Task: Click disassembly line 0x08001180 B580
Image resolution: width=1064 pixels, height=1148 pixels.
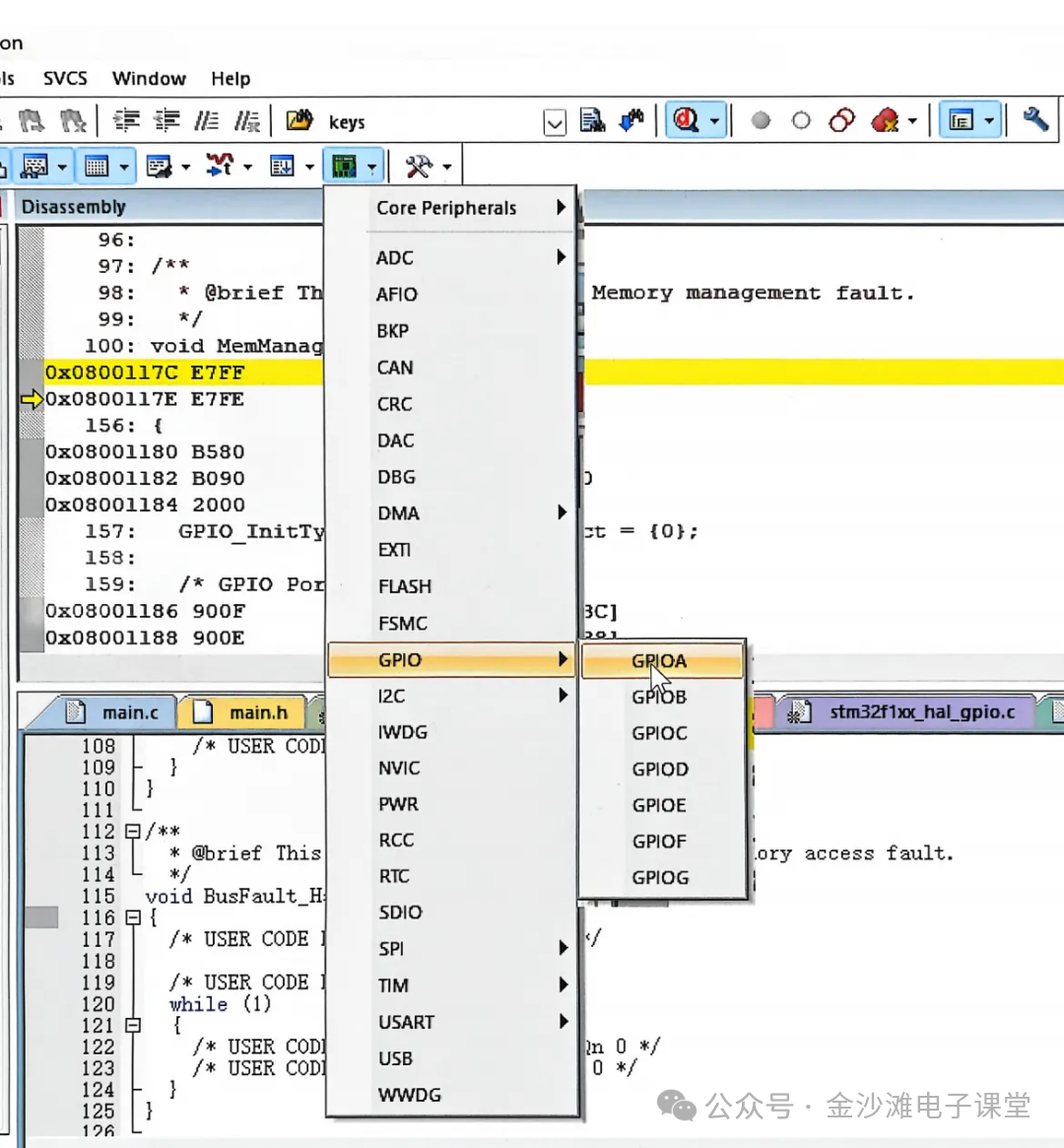Action: click(x=145, y=451)
